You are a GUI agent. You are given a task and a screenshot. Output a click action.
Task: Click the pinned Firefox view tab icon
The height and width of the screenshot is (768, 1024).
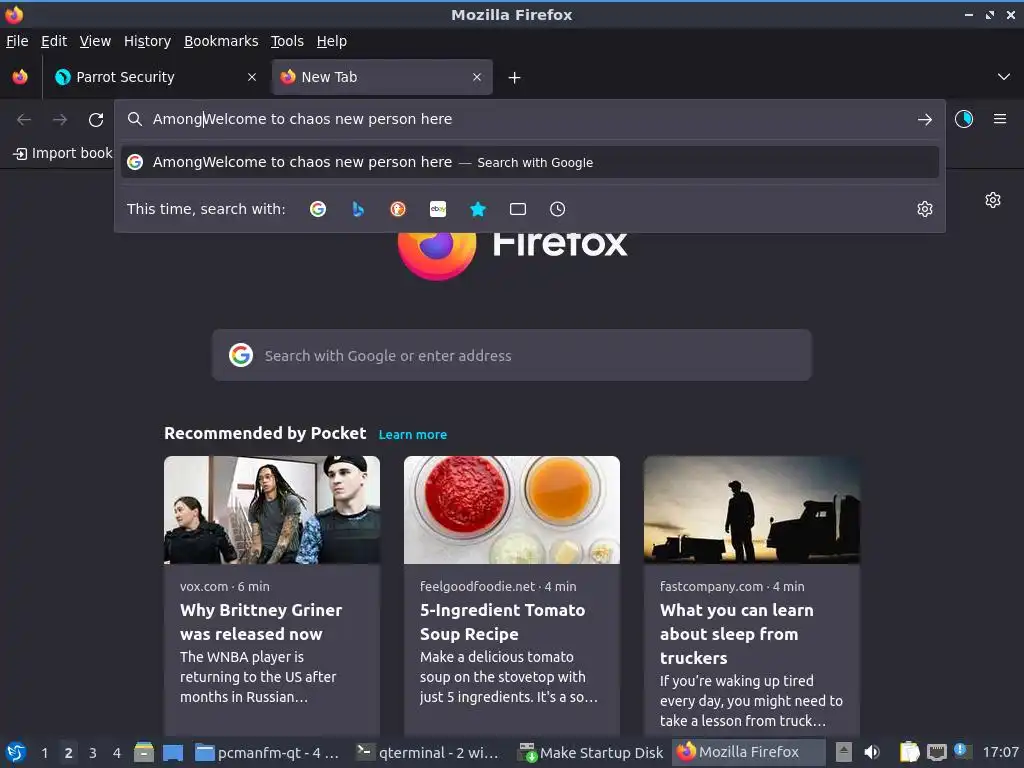pyautogui.click(x=20, y=77)
